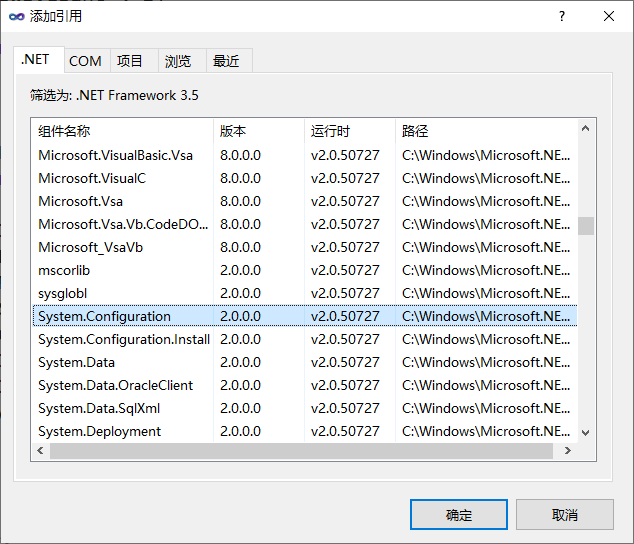The height and width of the screenshot is (544, 634).
Task: Open the 浏览 tab
Action: pyautogui.click(x=182, y=61)
